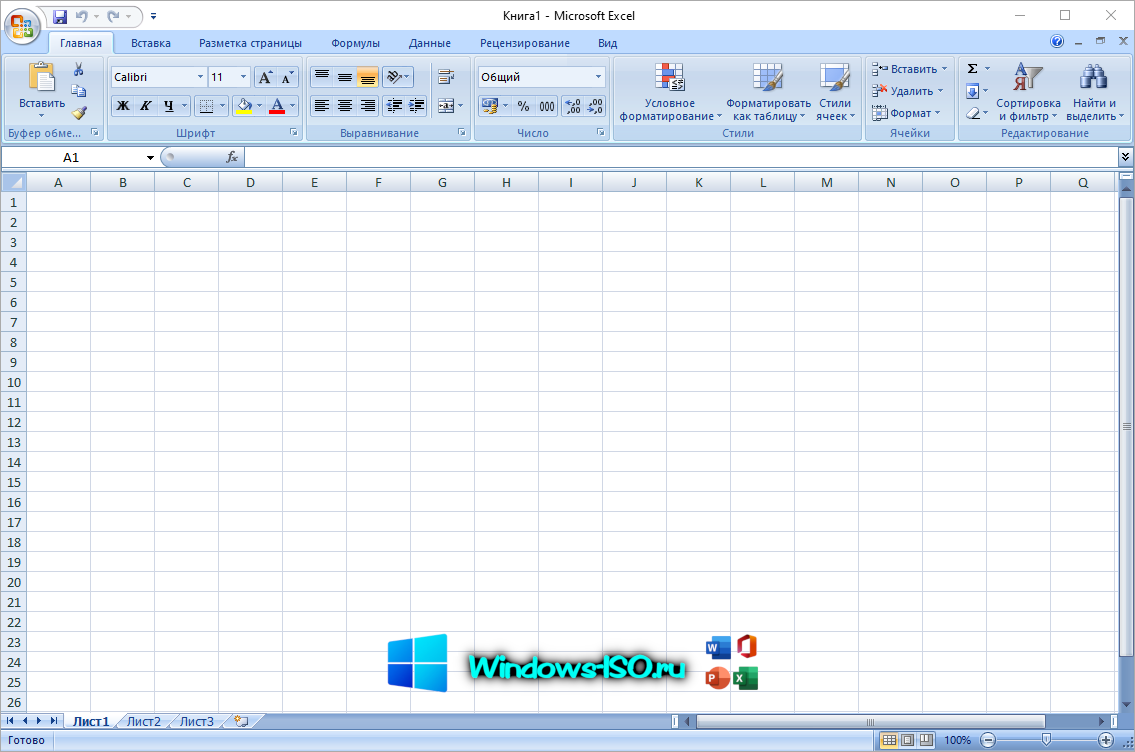
Task: Open the font size dropdown
Action: coord(244,77)
